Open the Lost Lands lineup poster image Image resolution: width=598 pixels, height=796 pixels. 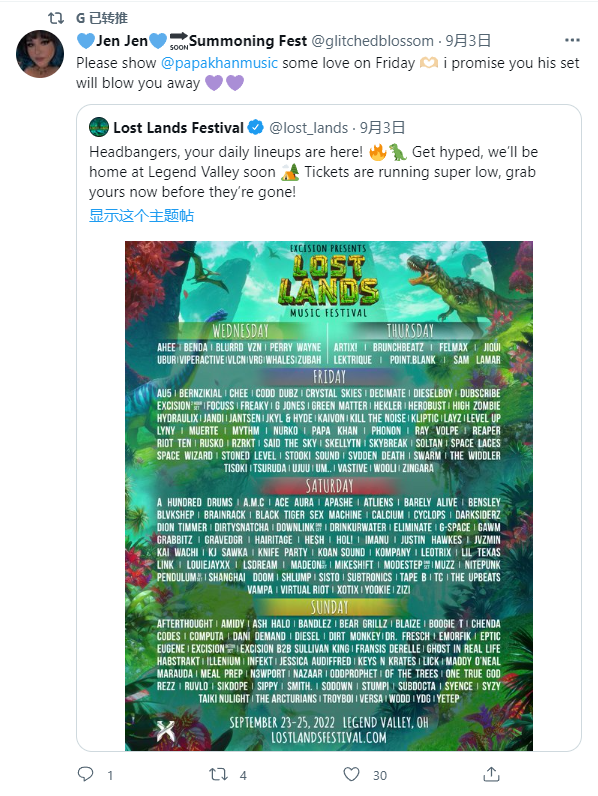[x=329, y=495]
